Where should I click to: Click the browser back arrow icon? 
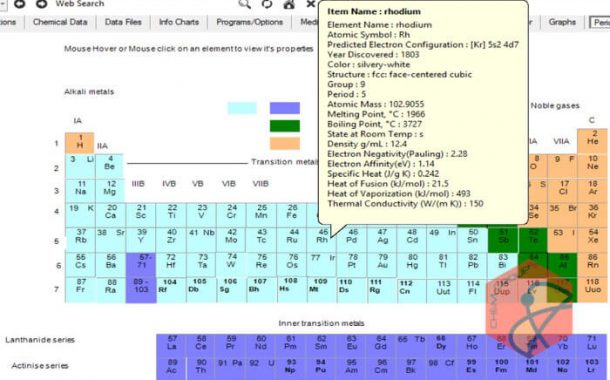tap(19, 4)
